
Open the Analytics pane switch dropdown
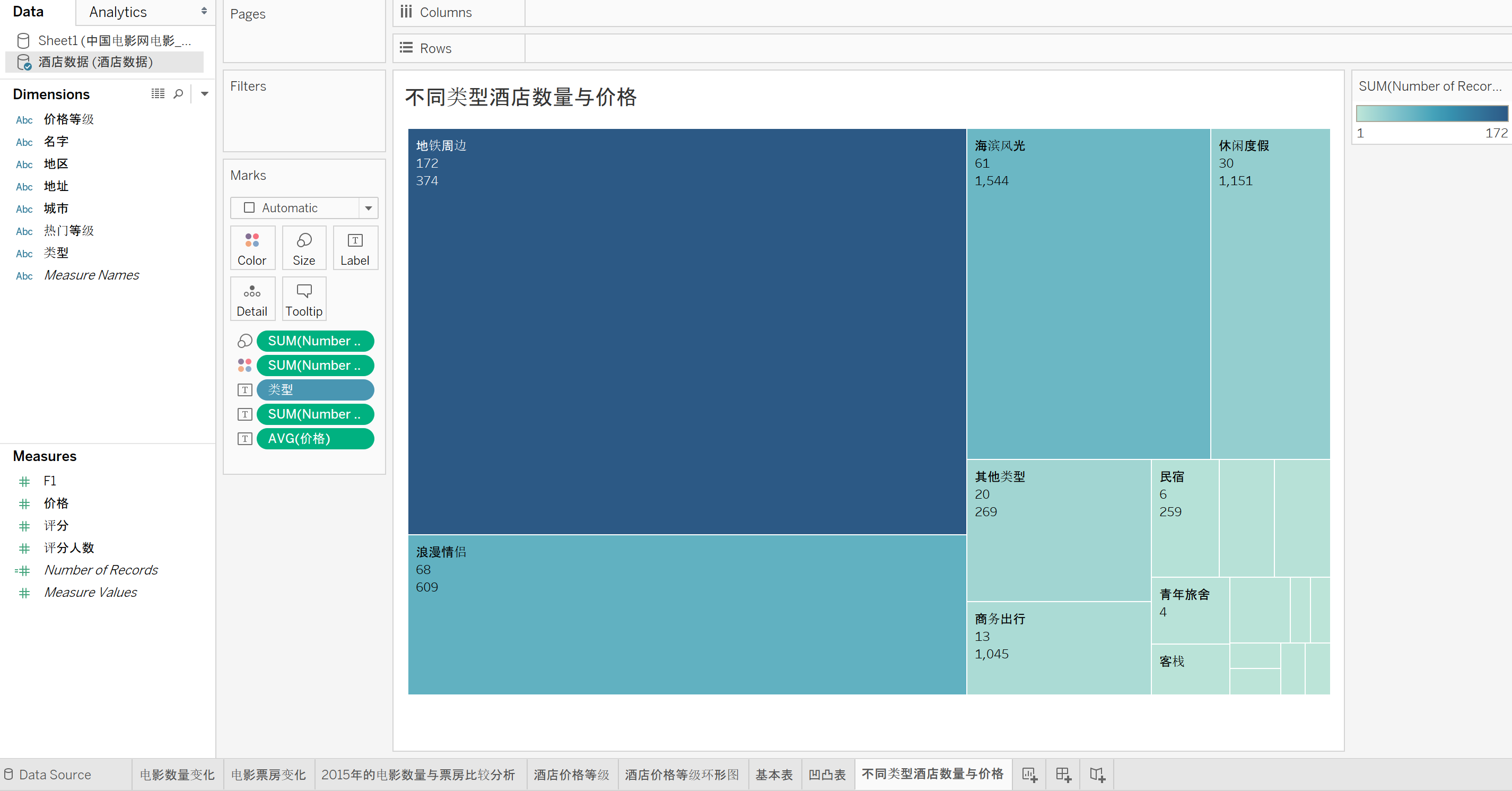204,11
